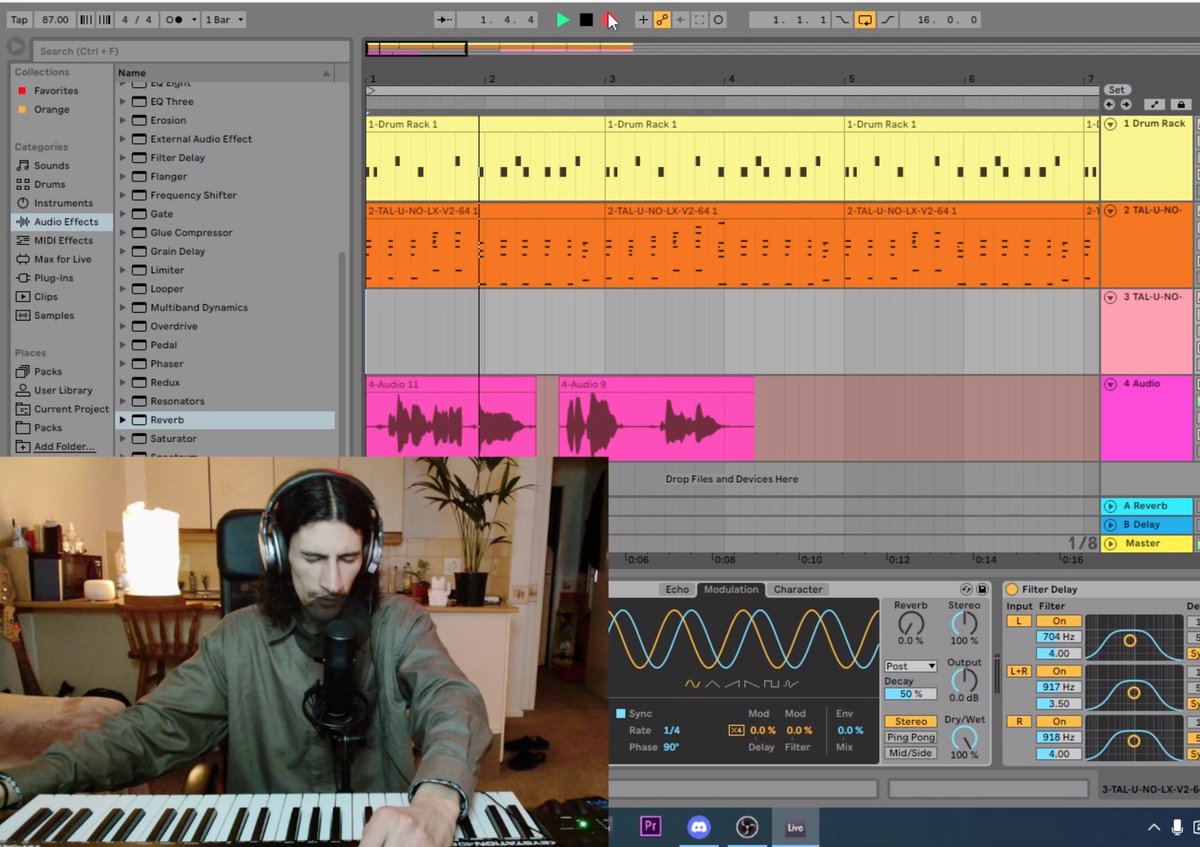Open the Samples category

point(54,316)
